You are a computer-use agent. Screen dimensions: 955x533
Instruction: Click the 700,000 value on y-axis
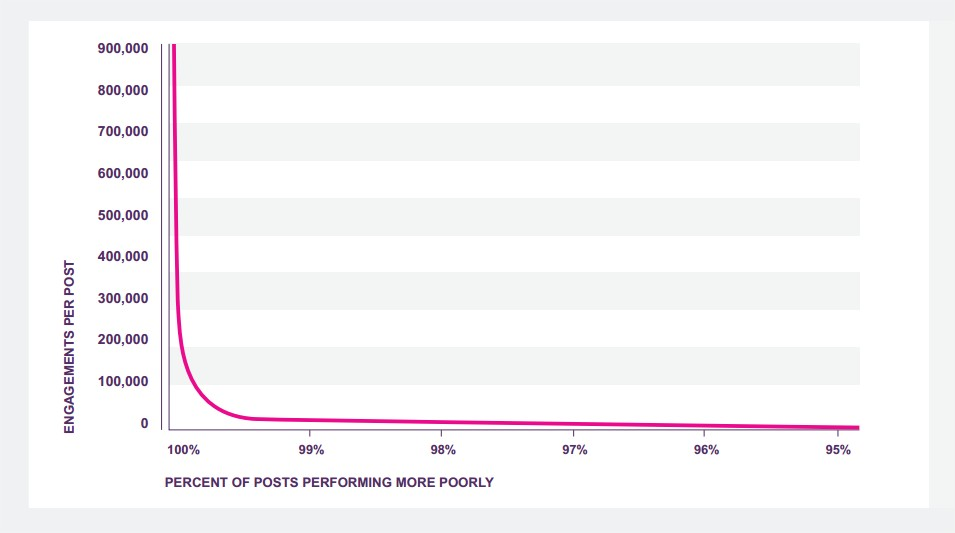(x=123, y=131)
